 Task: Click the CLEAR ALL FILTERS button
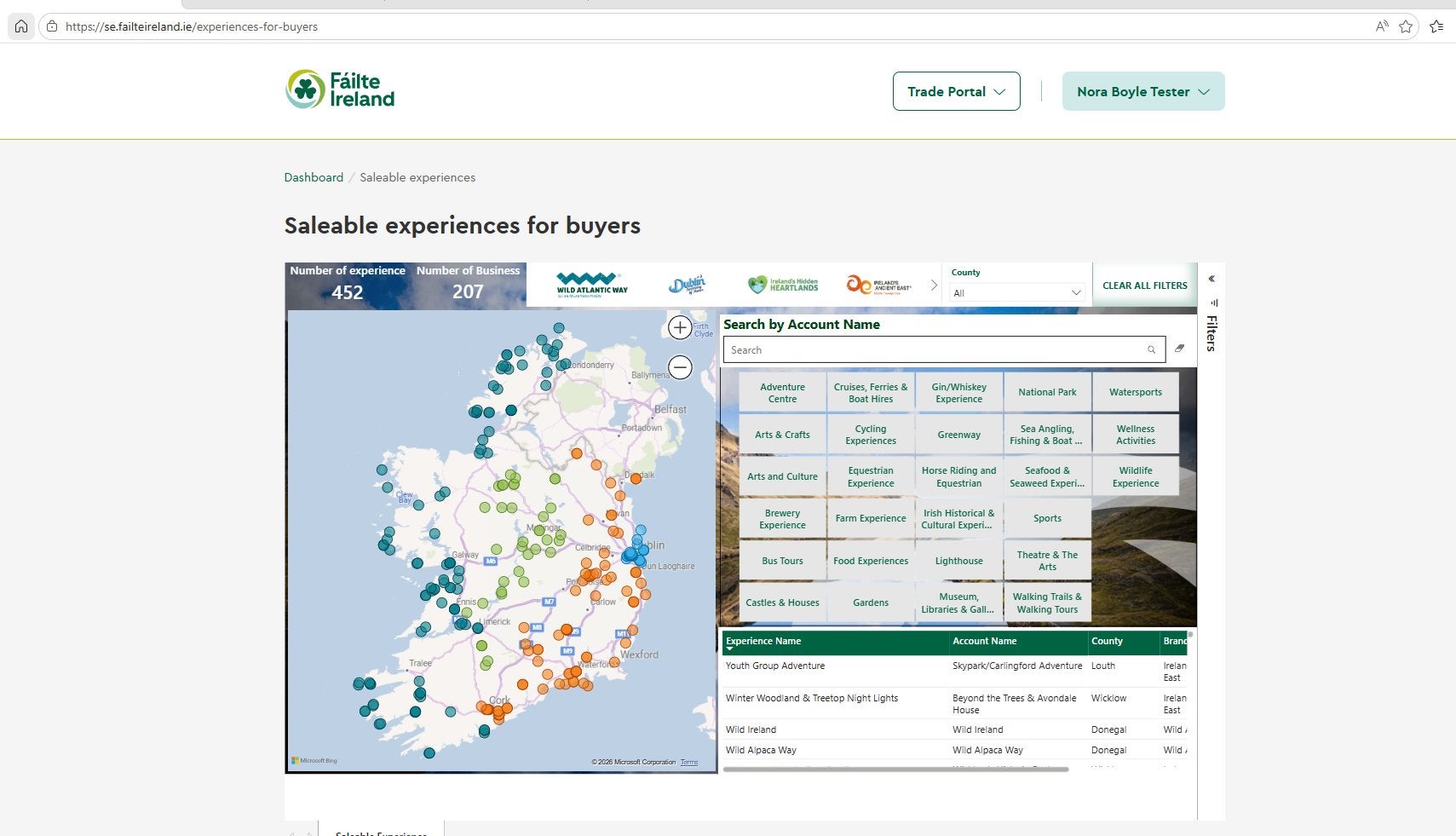click(1145, 285)
